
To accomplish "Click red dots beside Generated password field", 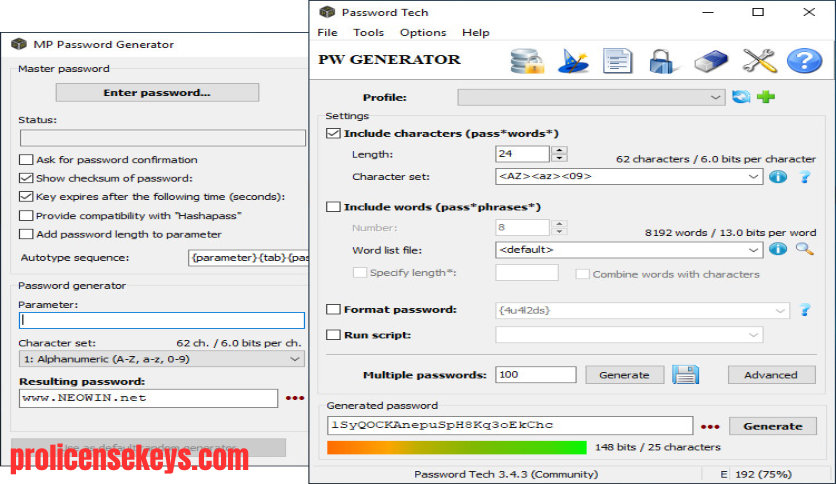I will [710, 426].
